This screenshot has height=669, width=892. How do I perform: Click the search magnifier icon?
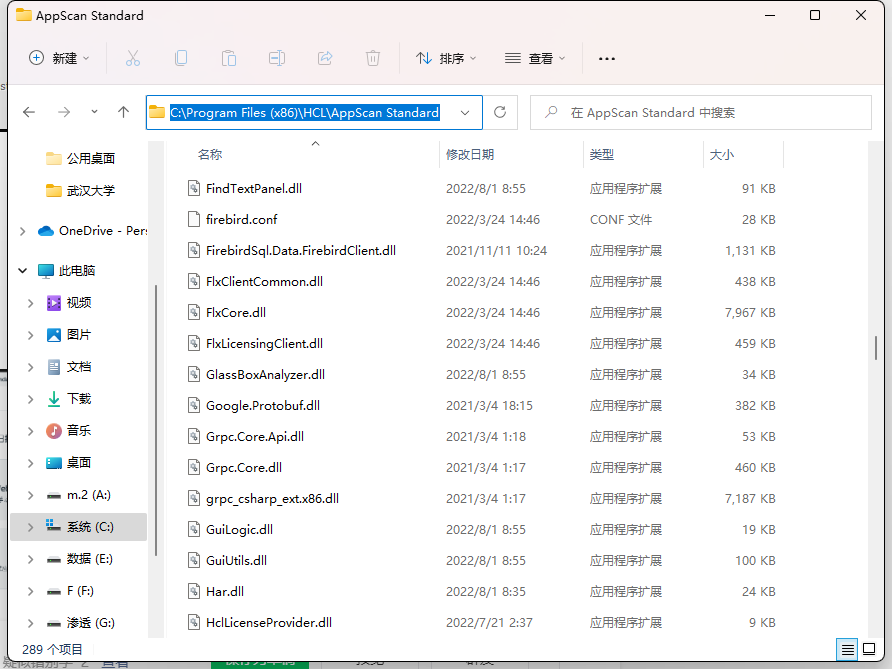(x=551, y=112)
